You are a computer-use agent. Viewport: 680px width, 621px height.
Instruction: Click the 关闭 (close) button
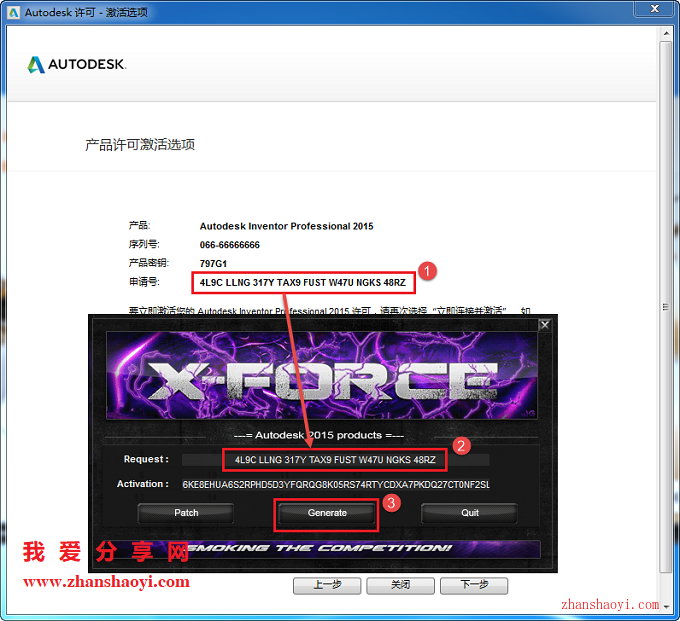(x=400, y=585)
